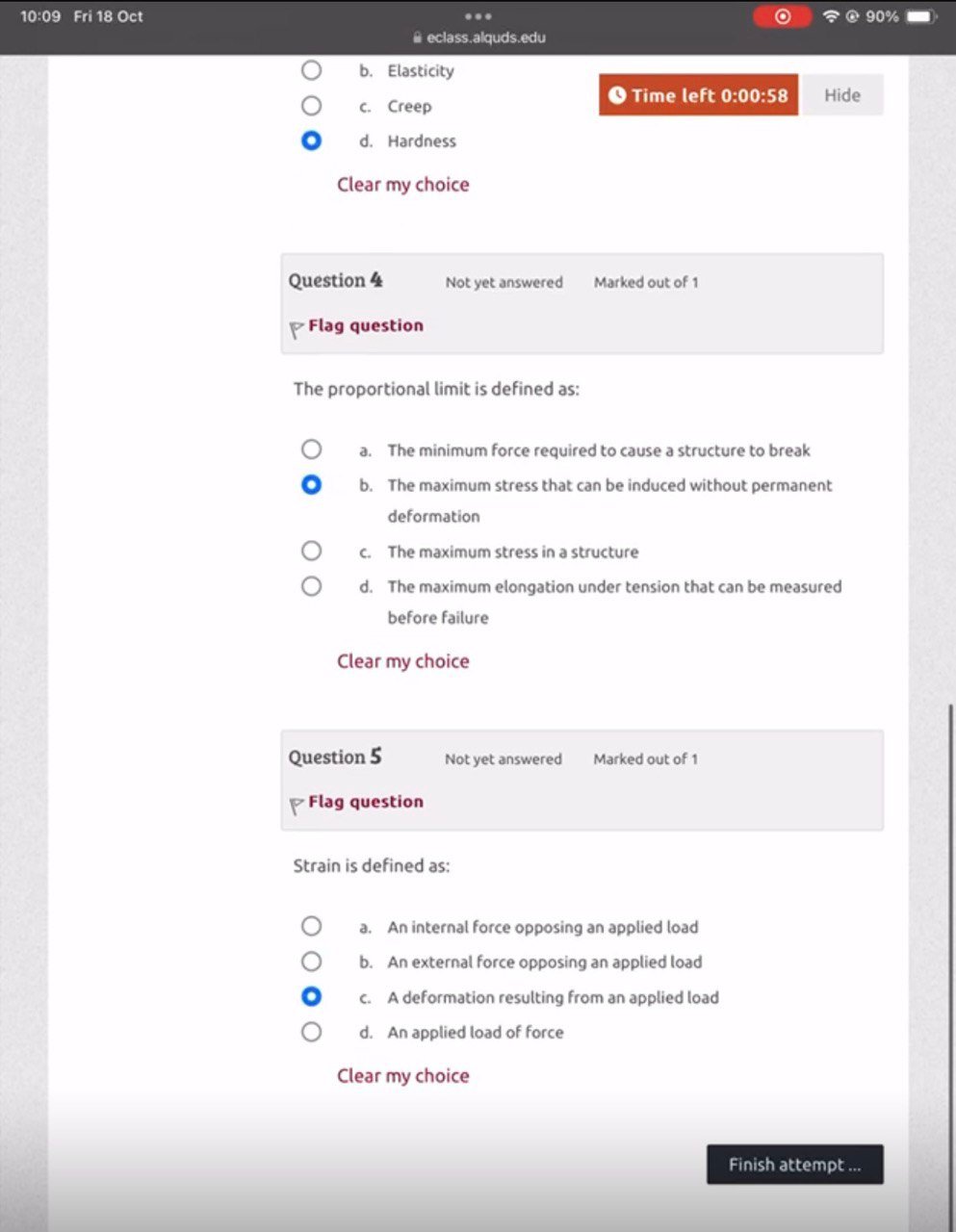Tap the battery icon in status bar
The height and width of the screenshot is (1232, 956).
click(920, 16)
